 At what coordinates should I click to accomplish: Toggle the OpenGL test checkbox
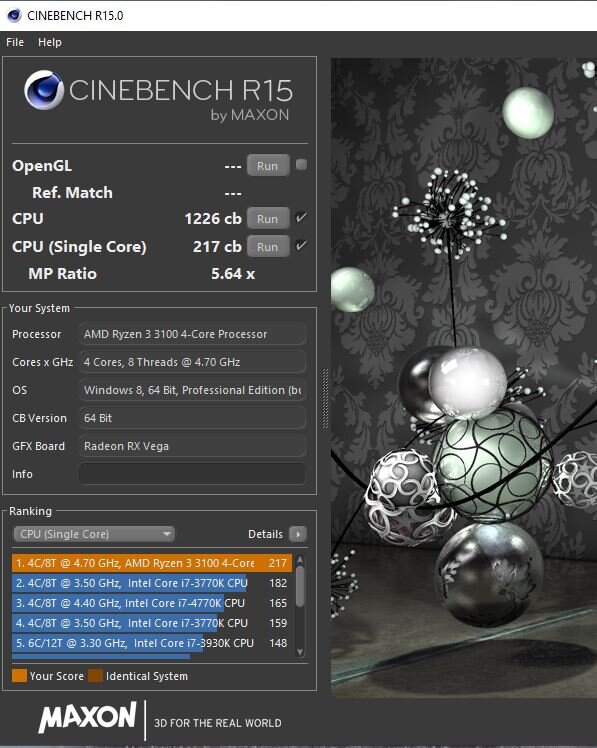point(301,165)
